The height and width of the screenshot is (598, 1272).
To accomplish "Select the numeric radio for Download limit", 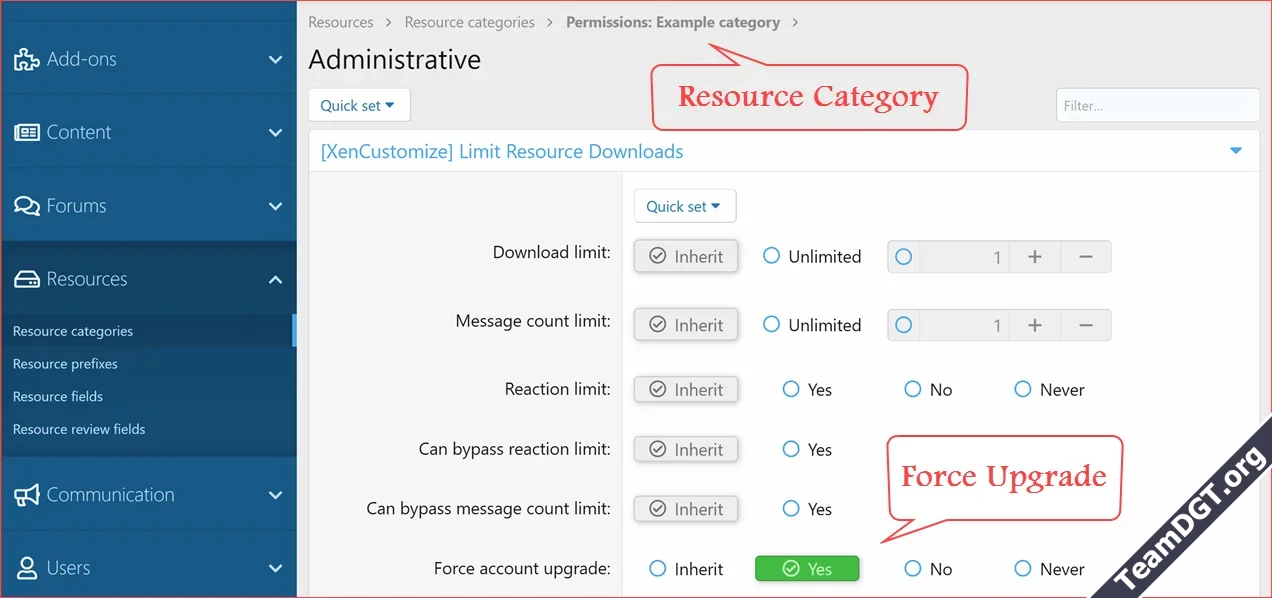I will [904, 257].
